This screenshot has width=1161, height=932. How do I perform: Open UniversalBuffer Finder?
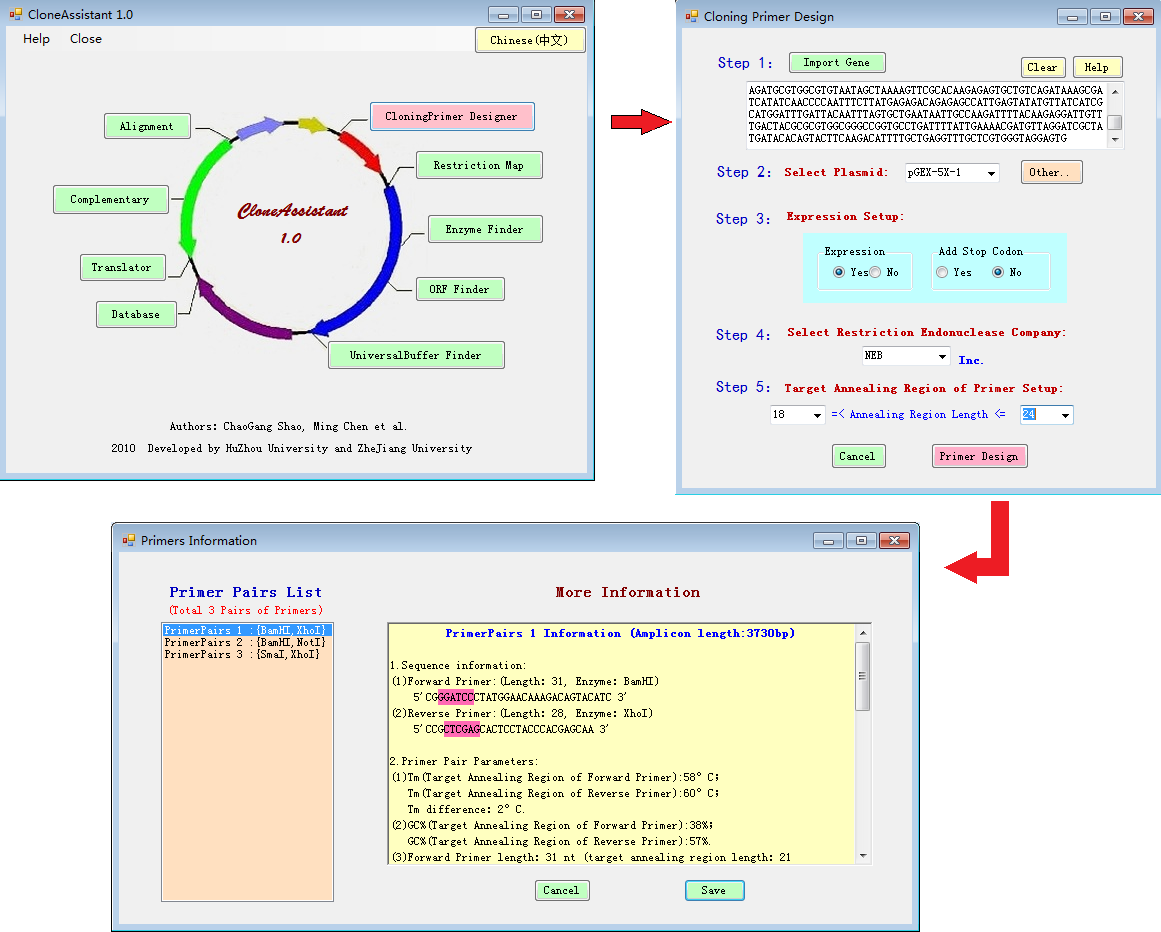[415, 355]
